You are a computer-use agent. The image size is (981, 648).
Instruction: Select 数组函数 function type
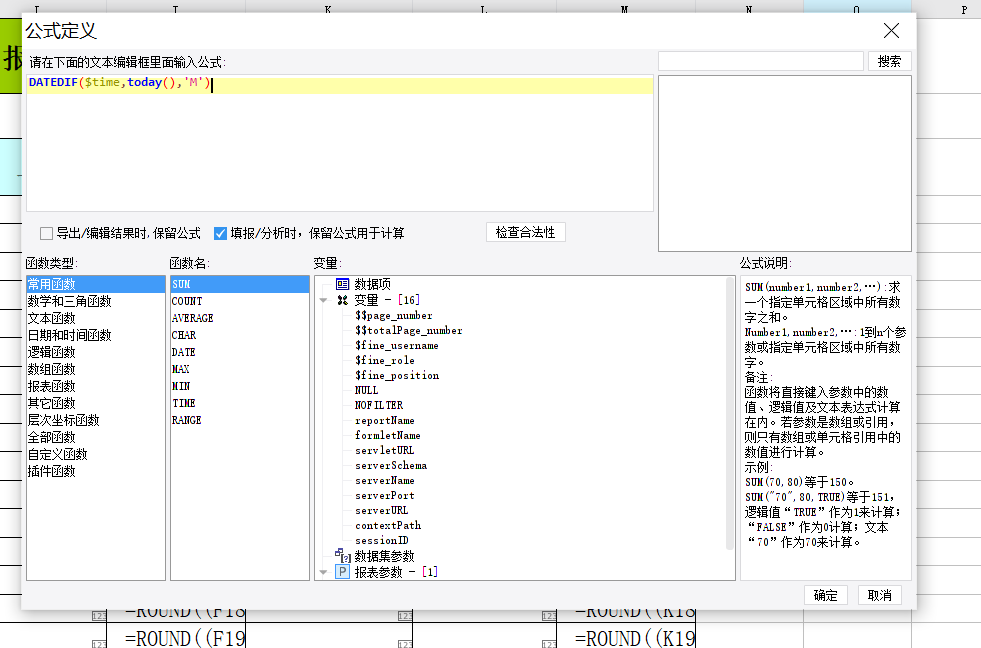[x=96, y=370]
